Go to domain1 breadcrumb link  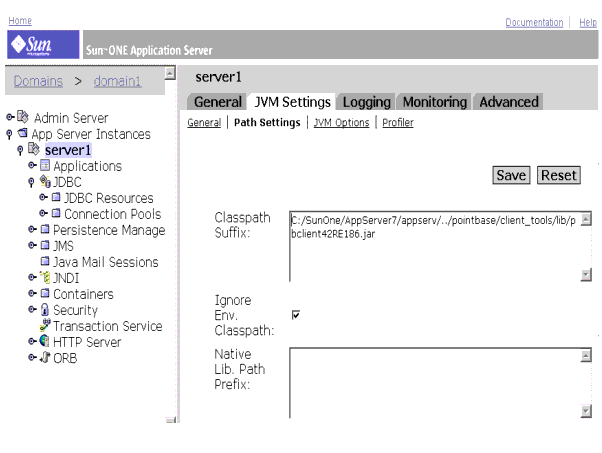(x=117, y=81)
